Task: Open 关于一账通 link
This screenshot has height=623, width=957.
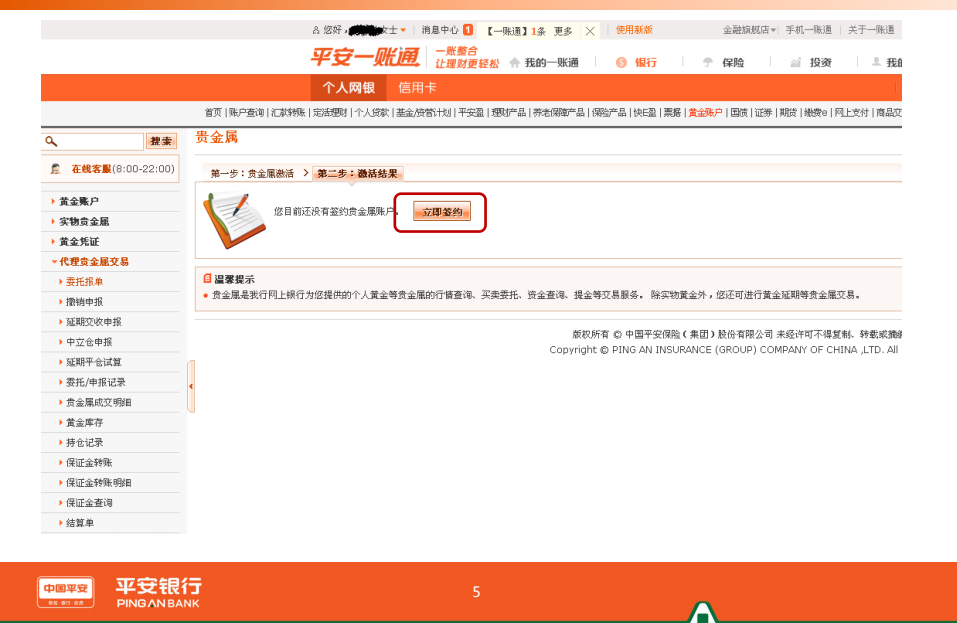Action: click(x=871, y=29)
